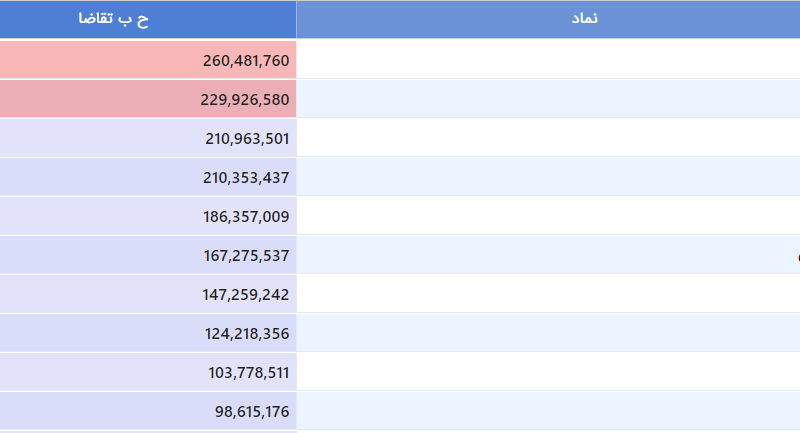Viewport: 800px width, 433px height.
Task: Sort by the ح ب تقاضا column header
Action: tap(148, 19)
